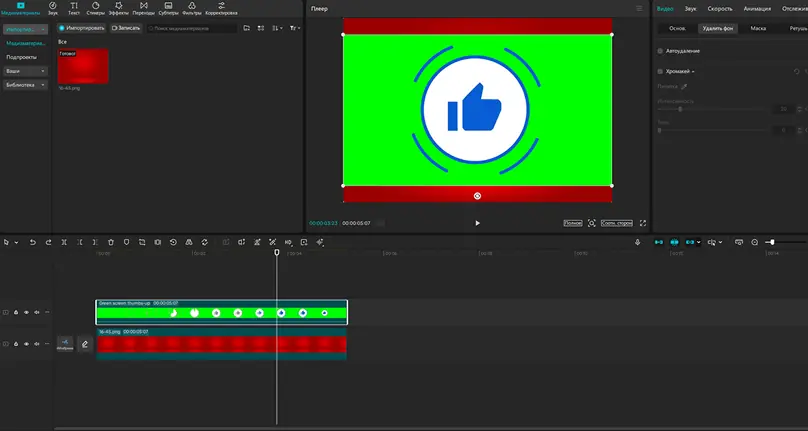Start voiceover with the microphone icon

[637, 242]
